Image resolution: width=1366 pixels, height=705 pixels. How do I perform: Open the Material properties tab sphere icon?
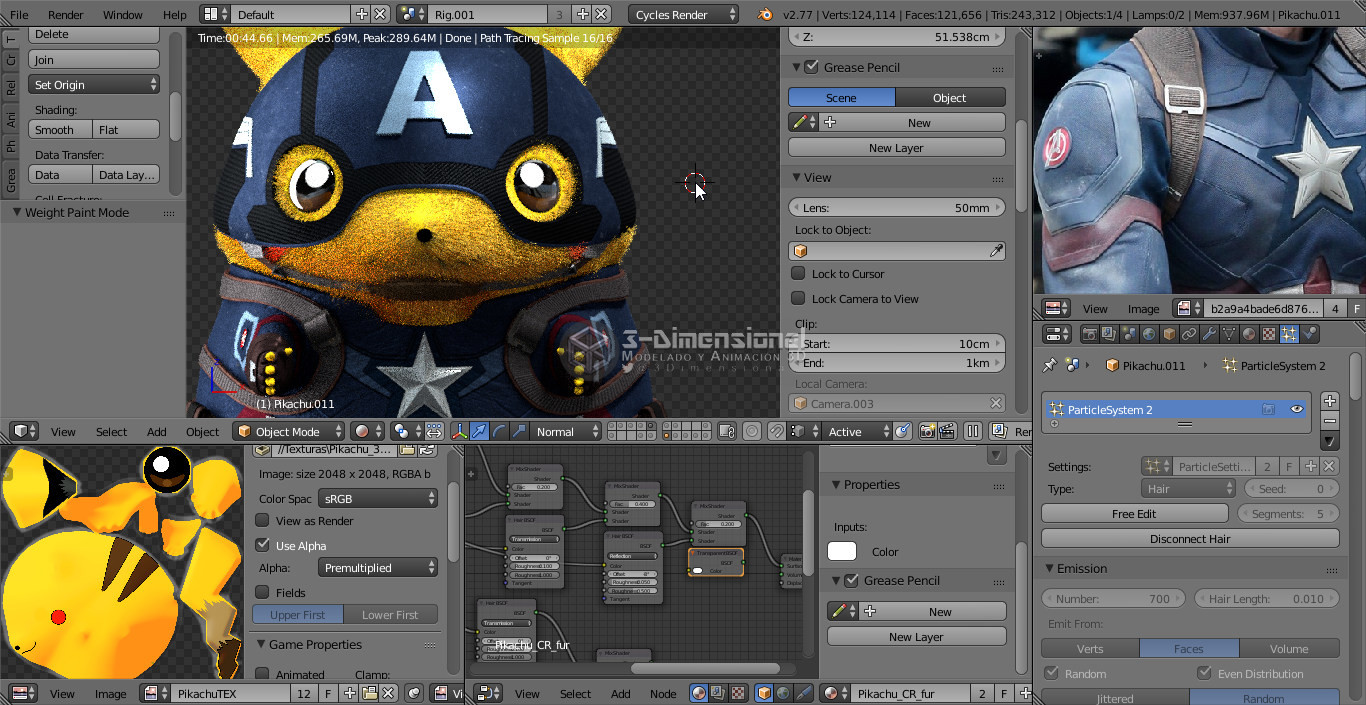point(1250,334)
